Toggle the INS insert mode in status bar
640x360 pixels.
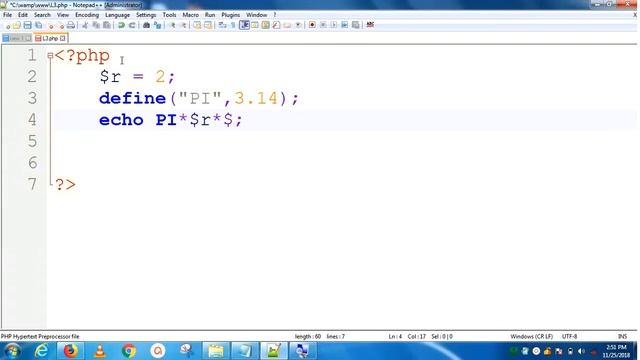pyautogui.click(x=622, y=336)
